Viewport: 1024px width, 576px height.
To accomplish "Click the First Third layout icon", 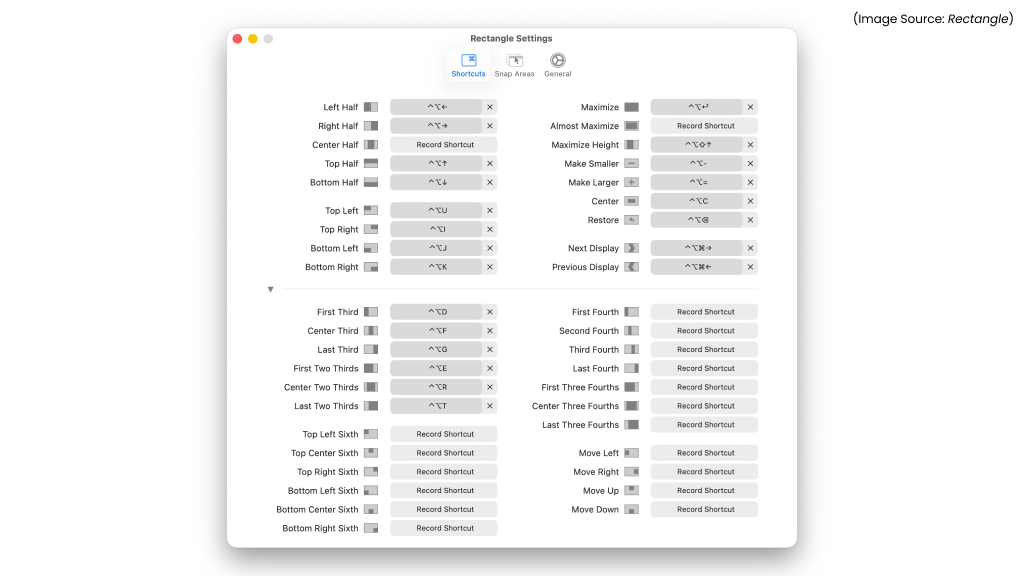I will click(x=371, y=312).
